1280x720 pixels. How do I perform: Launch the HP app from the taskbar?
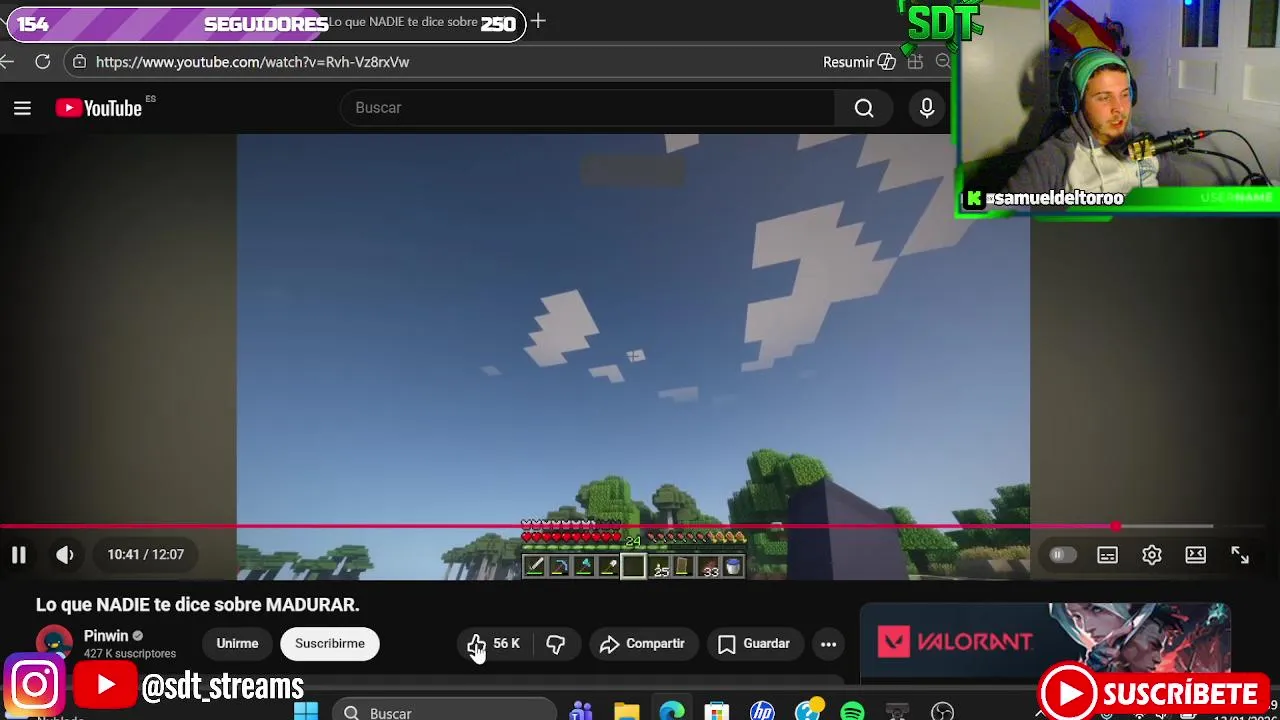click(x=762, y=712)
